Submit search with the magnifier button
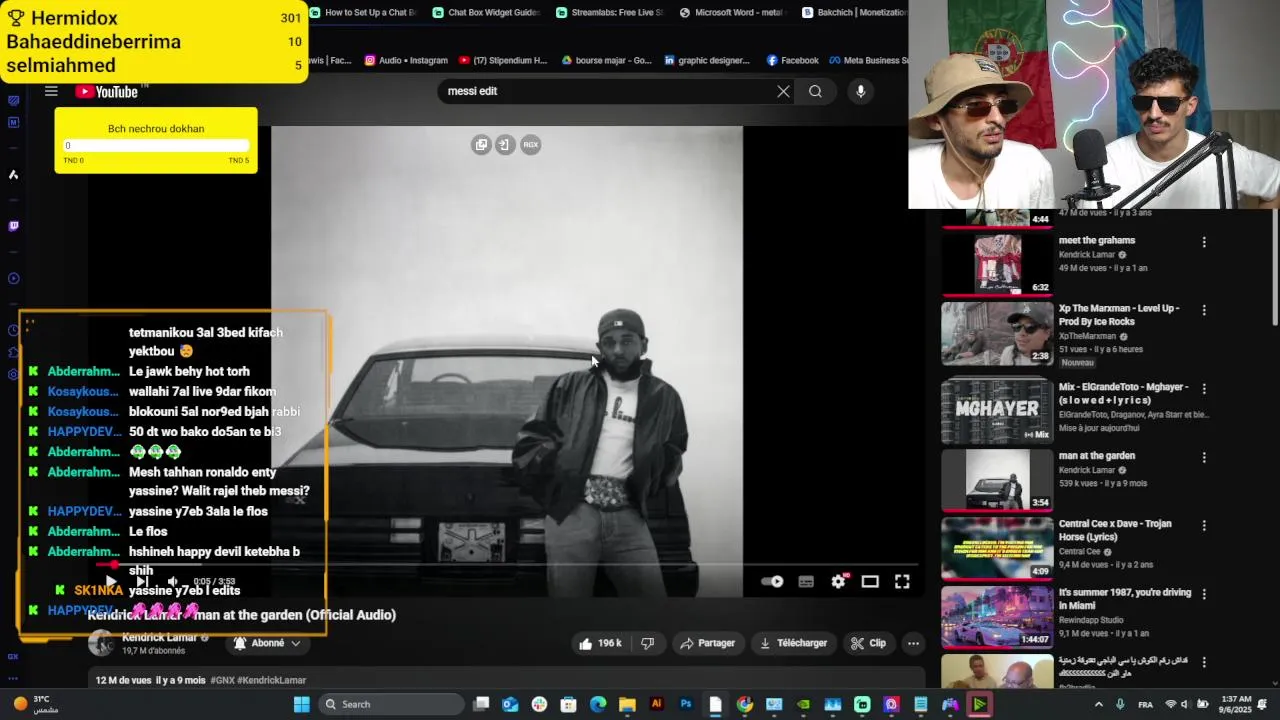 click(x=815, y=91)
